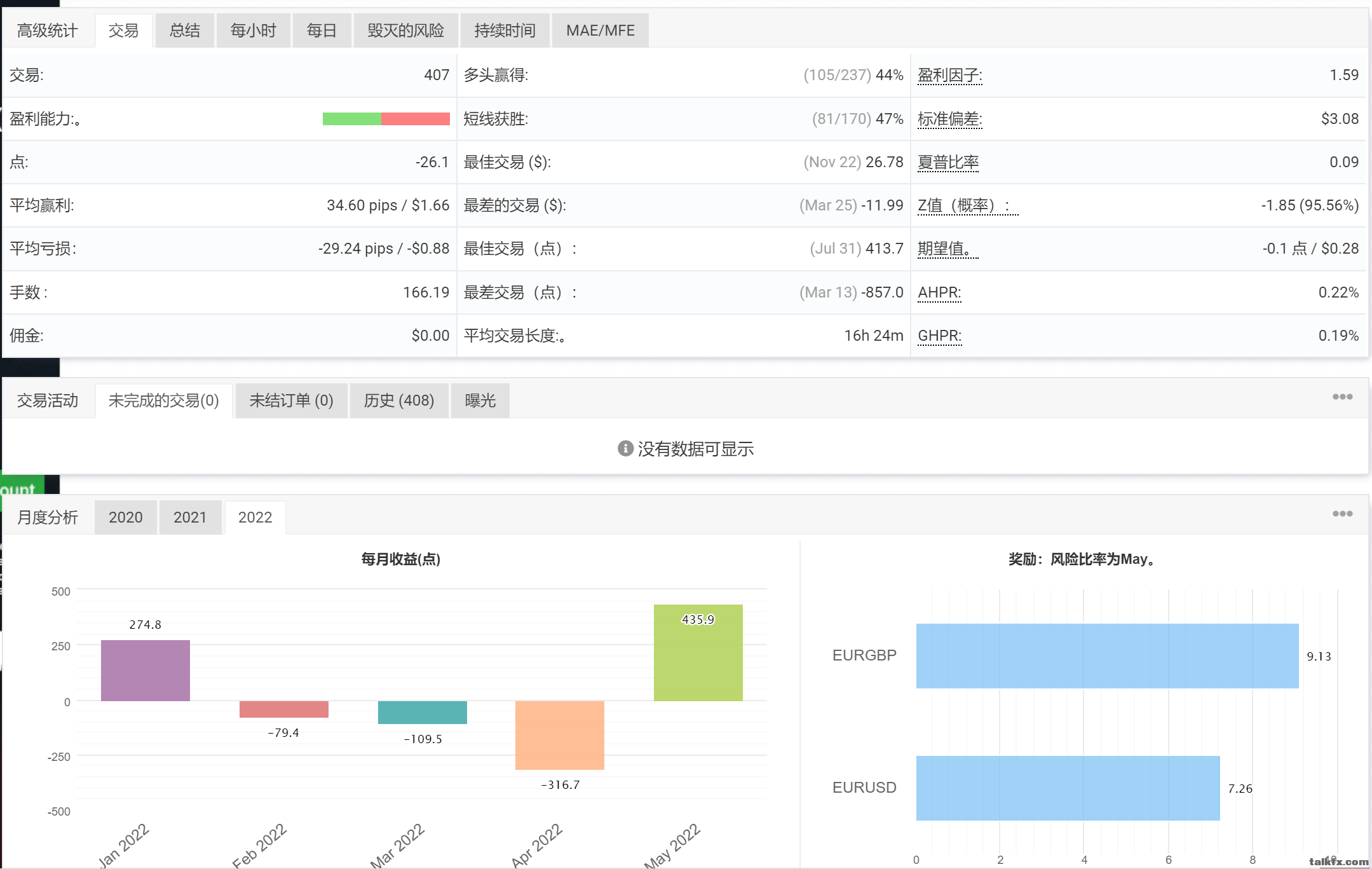
Task: Show 2020 monthly analysis
Action: 126,517
